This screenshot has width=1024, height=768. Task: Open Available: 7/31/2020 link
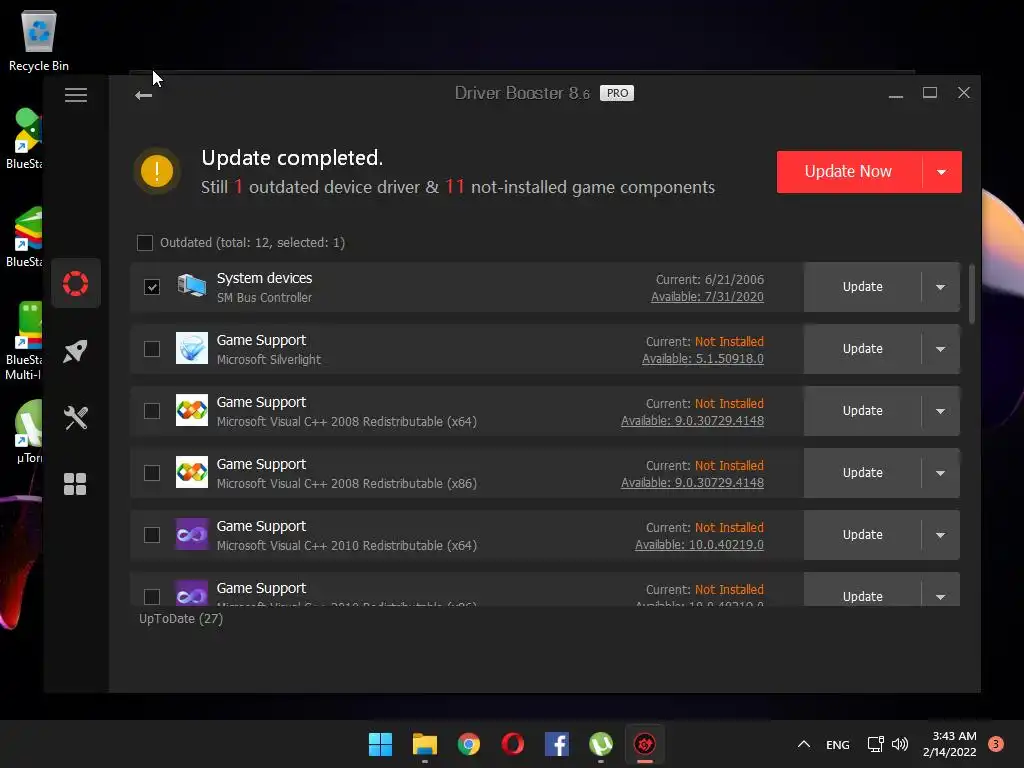pos(707,296)
